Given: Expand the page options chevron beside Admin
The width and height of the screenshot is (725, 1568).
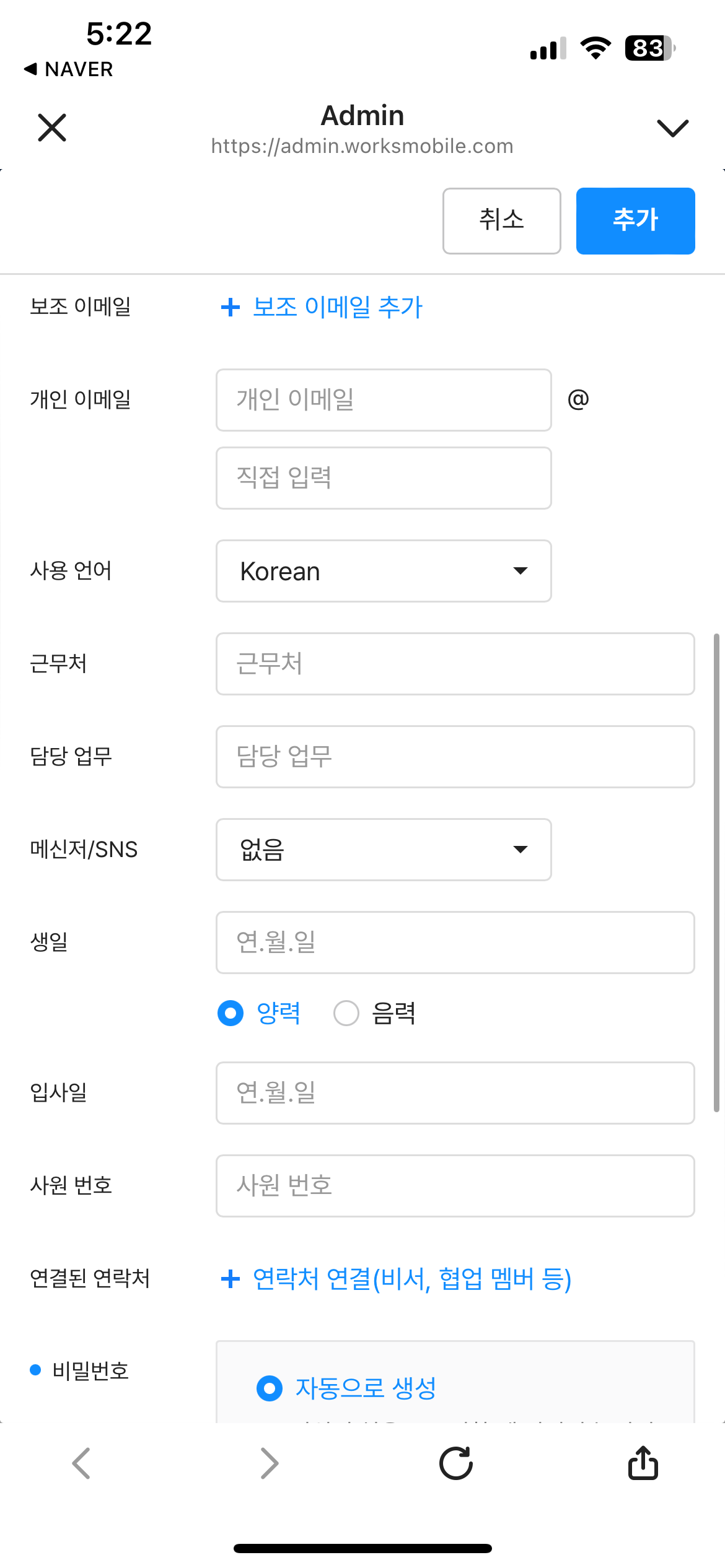Looking at the screenshot, I should tap(673, 128).
